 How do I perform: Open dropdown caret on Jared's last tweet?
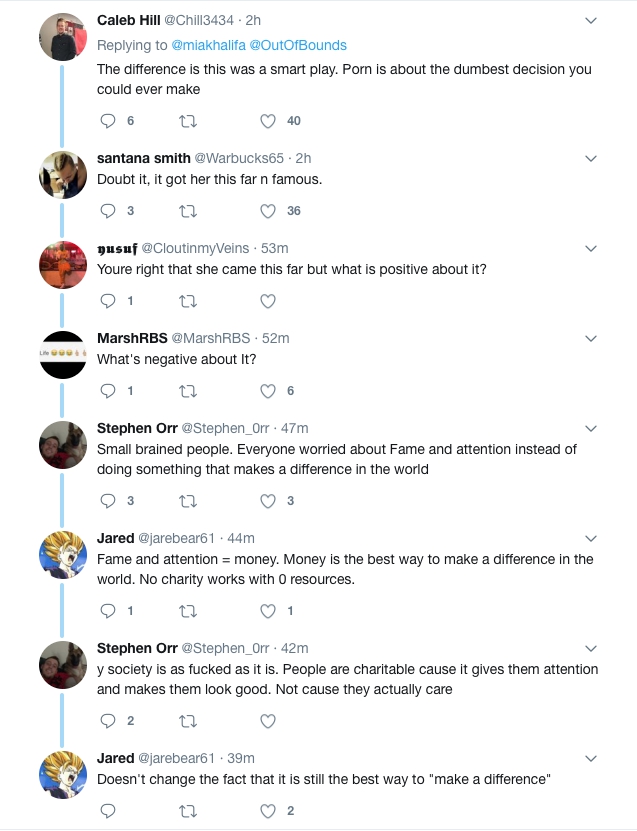590,757
